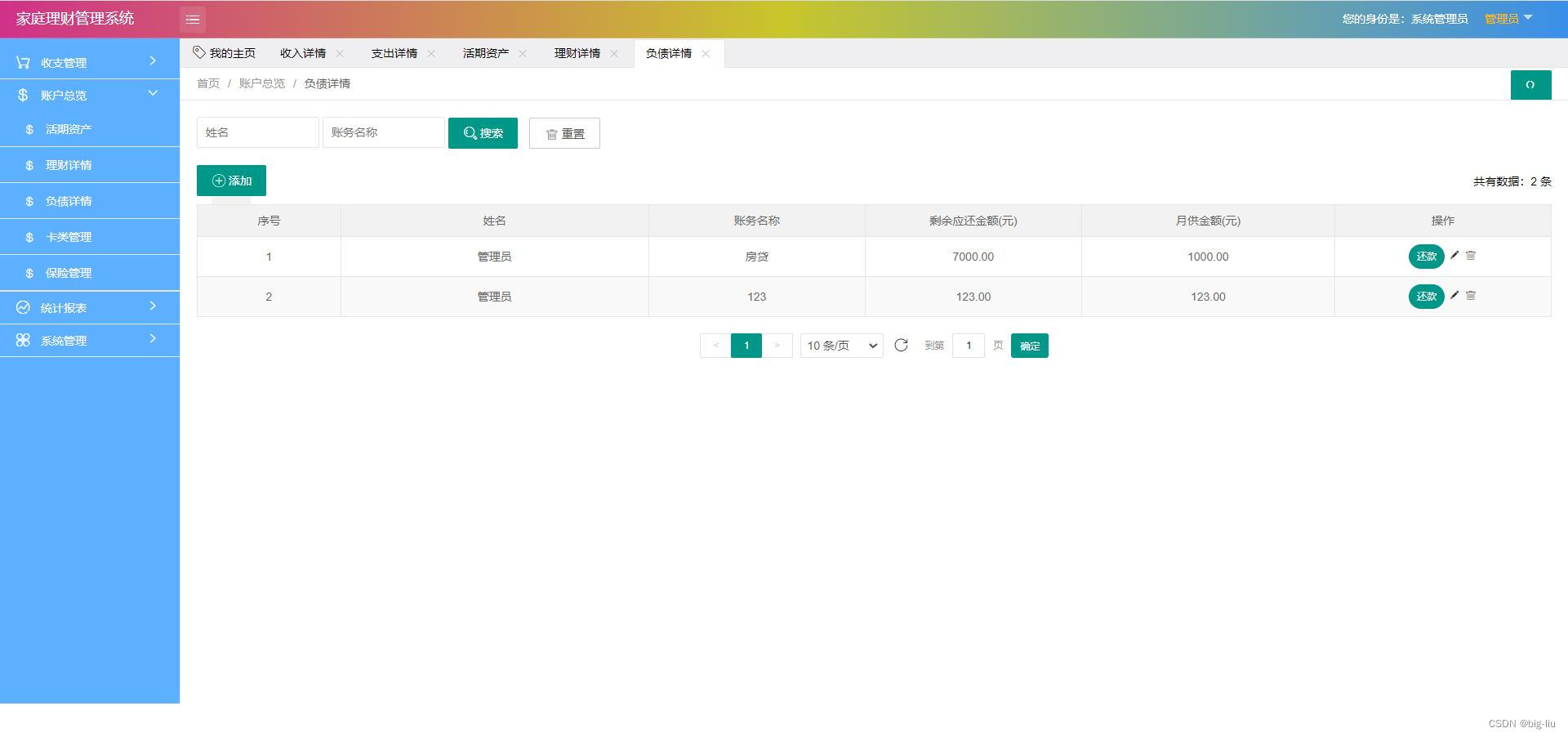Switch to the 活期资产 tab
Image resolution: width=1568 pixels, height=737 pixels.
tap(486, 53)
